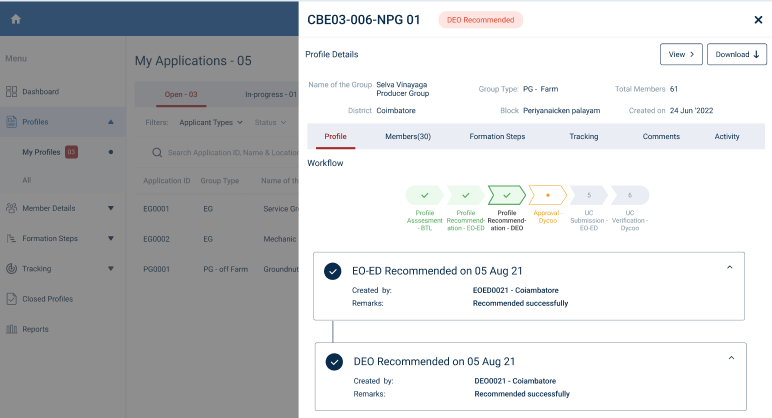Expand Member Details sidebar menu
Viewport: 772px width, 418px height.
[110, 209]
